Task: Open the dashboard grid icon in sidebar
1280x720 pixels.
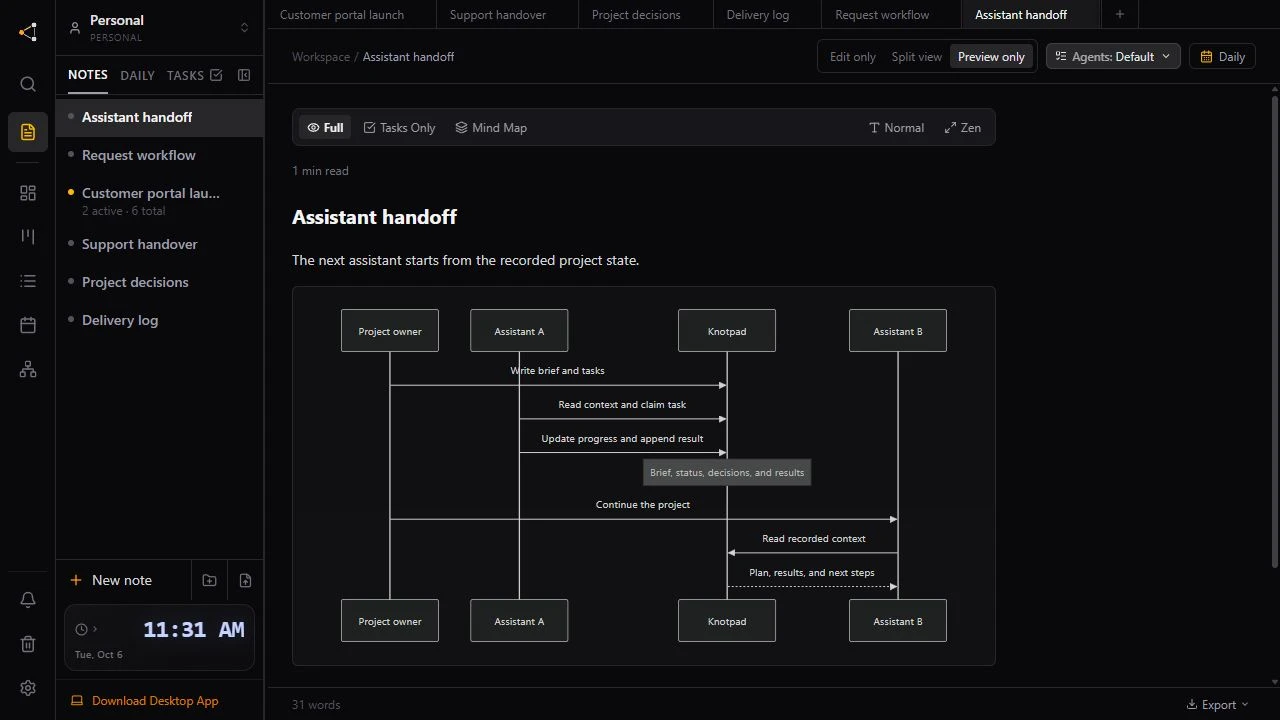Action: [28, 193]
